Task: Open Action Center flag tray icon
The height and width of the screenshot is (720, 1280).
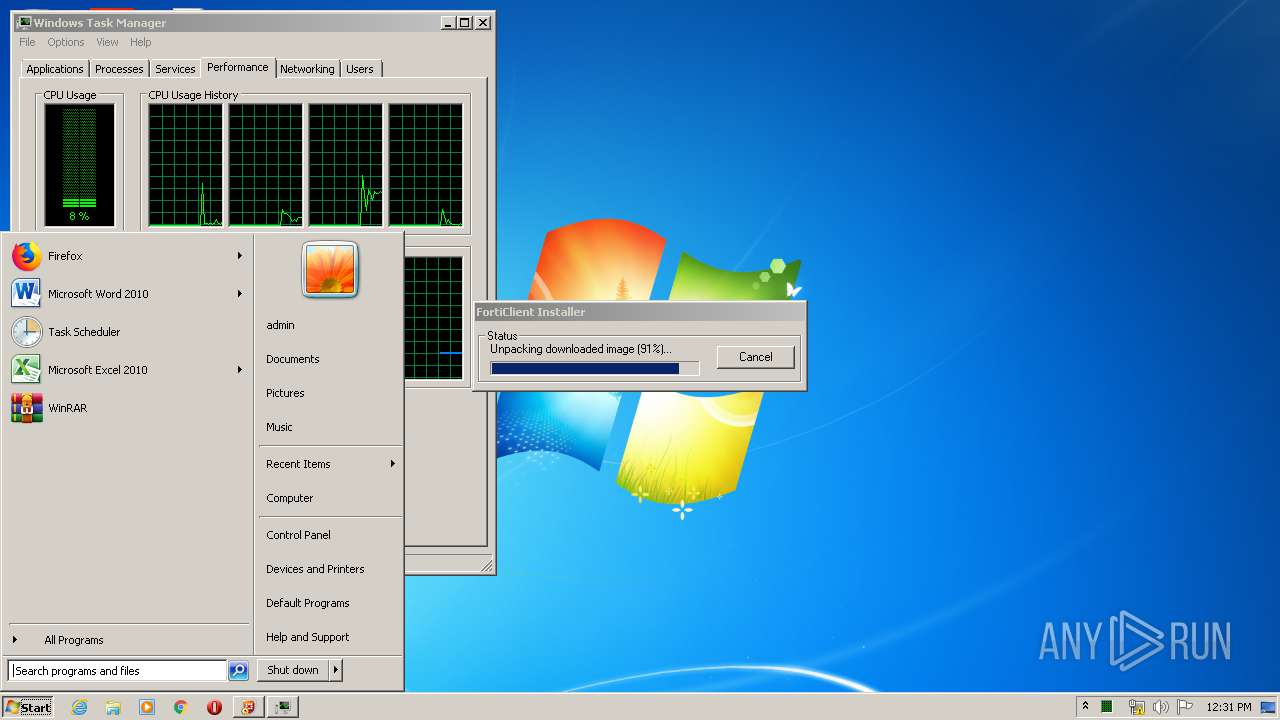Action: (1185, 707)
